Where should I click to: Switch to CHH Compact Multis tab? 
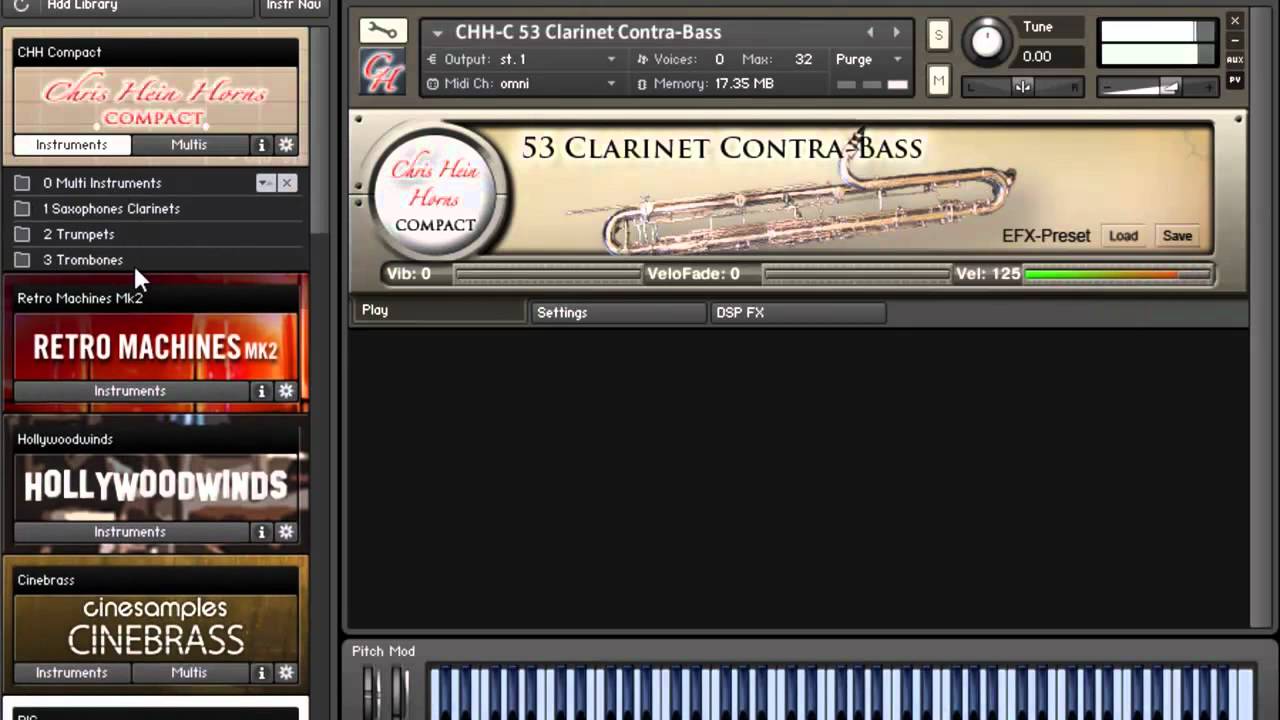[x=189, y=145]
